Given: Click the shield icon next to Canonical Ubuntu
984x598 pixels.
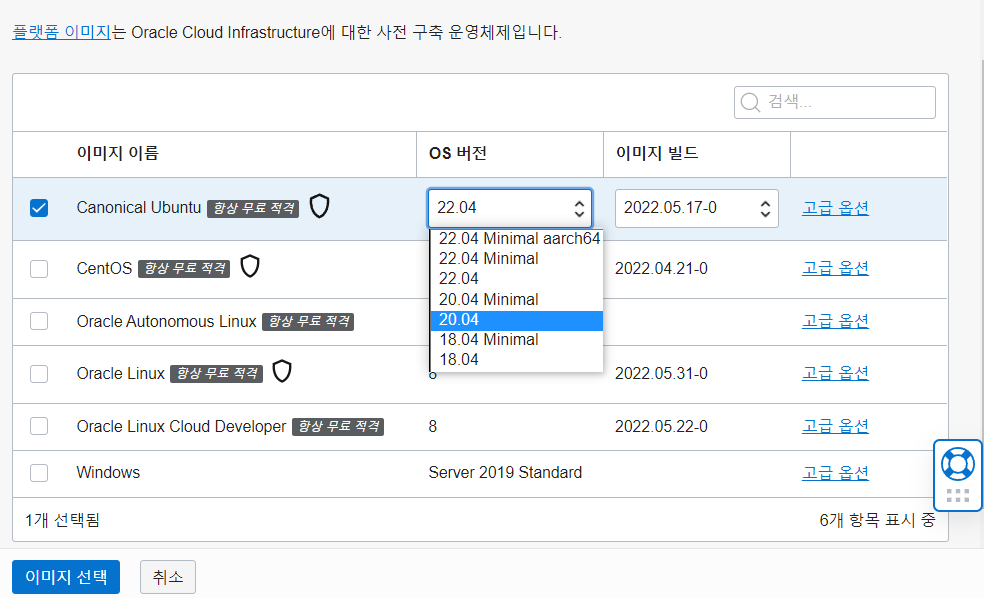Looking at the screenshot, I should [x=319, y=206].
